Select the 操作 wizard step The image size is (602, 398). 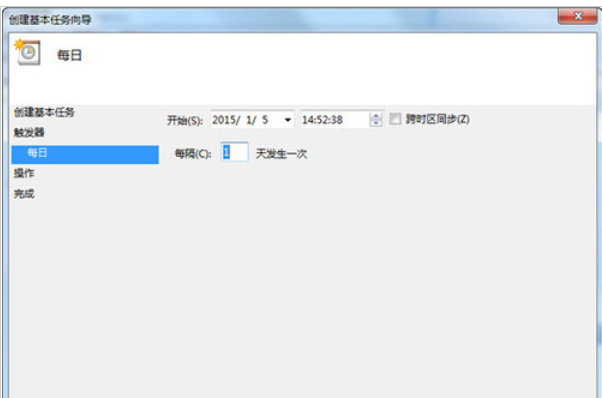point(24,173)
